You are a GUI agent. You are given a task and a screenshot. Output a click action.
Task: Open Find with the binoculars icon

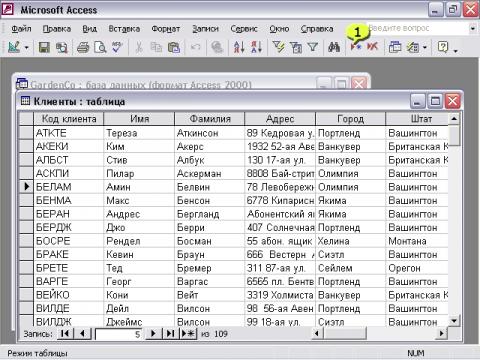click(x=334, y=47)
